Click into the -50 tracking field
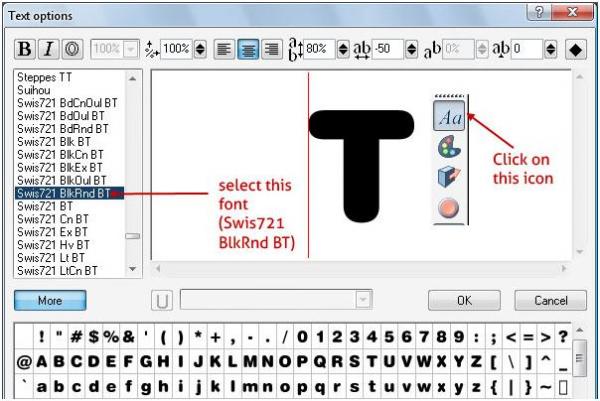 (387, 49)
